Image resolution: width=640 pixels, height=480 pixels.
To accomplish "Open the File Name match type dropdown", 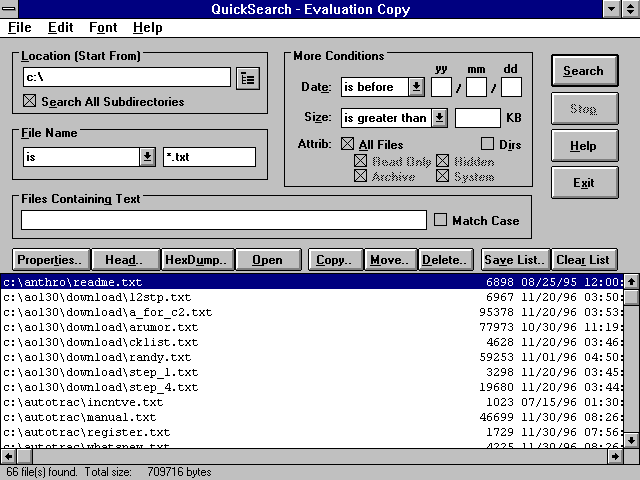I will [147, 157].
